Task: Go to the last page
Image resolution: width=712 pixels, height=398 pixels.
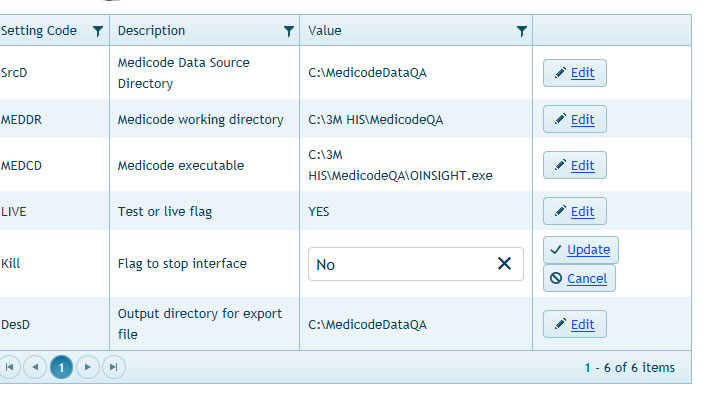Action: click(x=114, y=367)
